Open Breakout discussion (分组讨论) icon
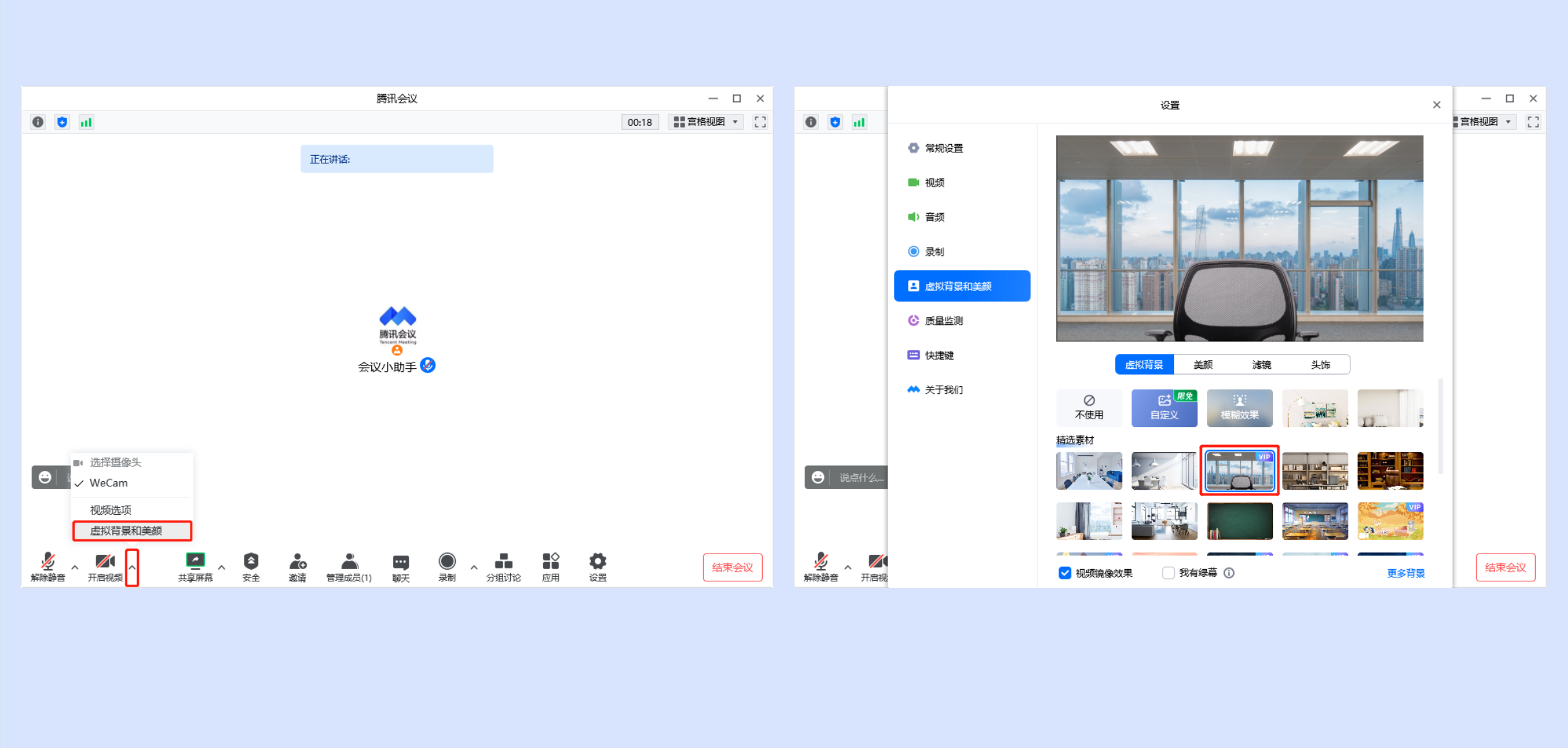 click(x=503, y=561)
